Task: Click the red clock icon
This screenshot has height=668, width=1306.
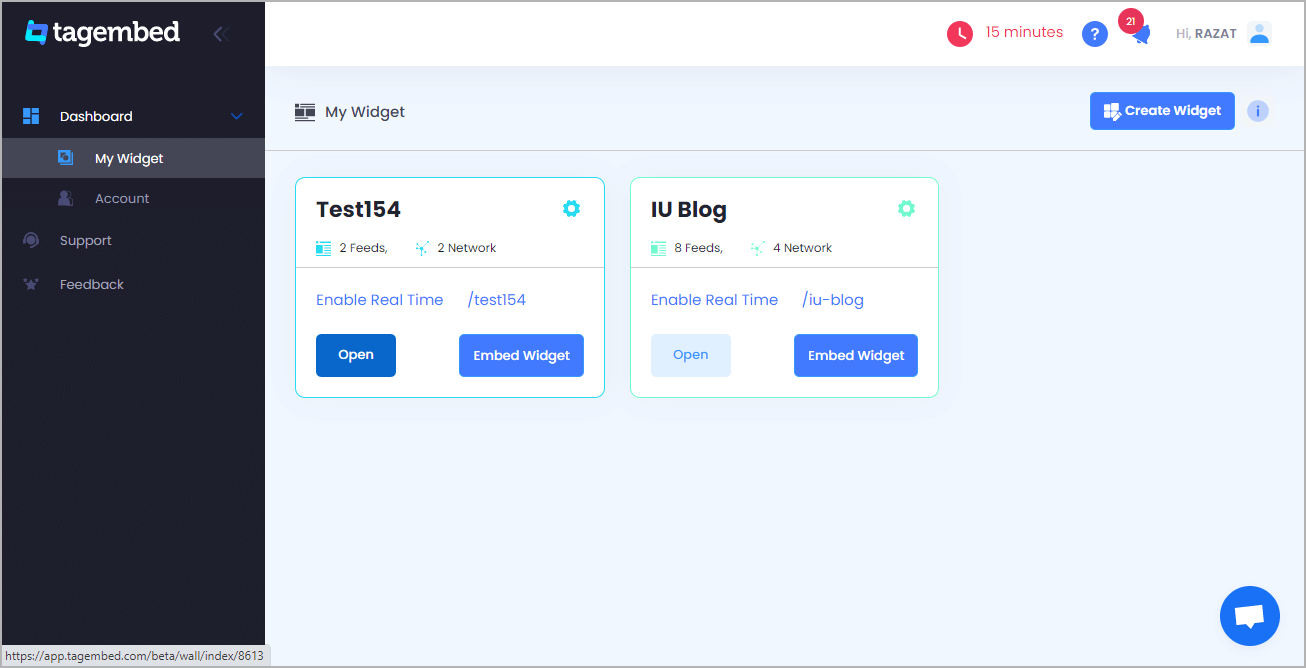Action: (960, 34)
